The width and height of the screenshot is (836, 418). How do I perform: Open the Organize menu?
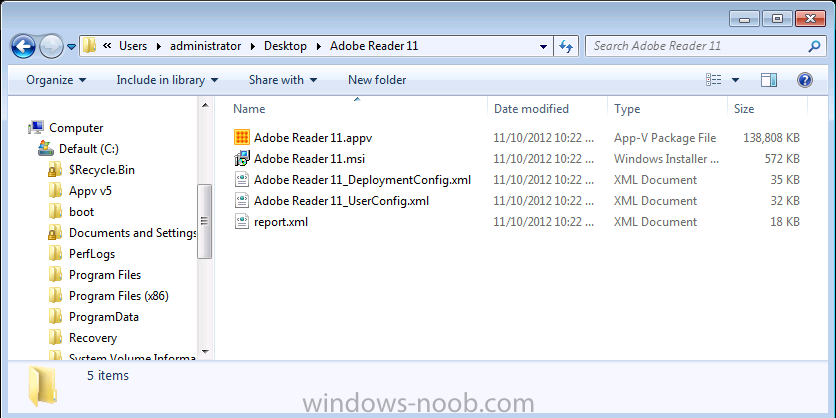pos(56,80)
